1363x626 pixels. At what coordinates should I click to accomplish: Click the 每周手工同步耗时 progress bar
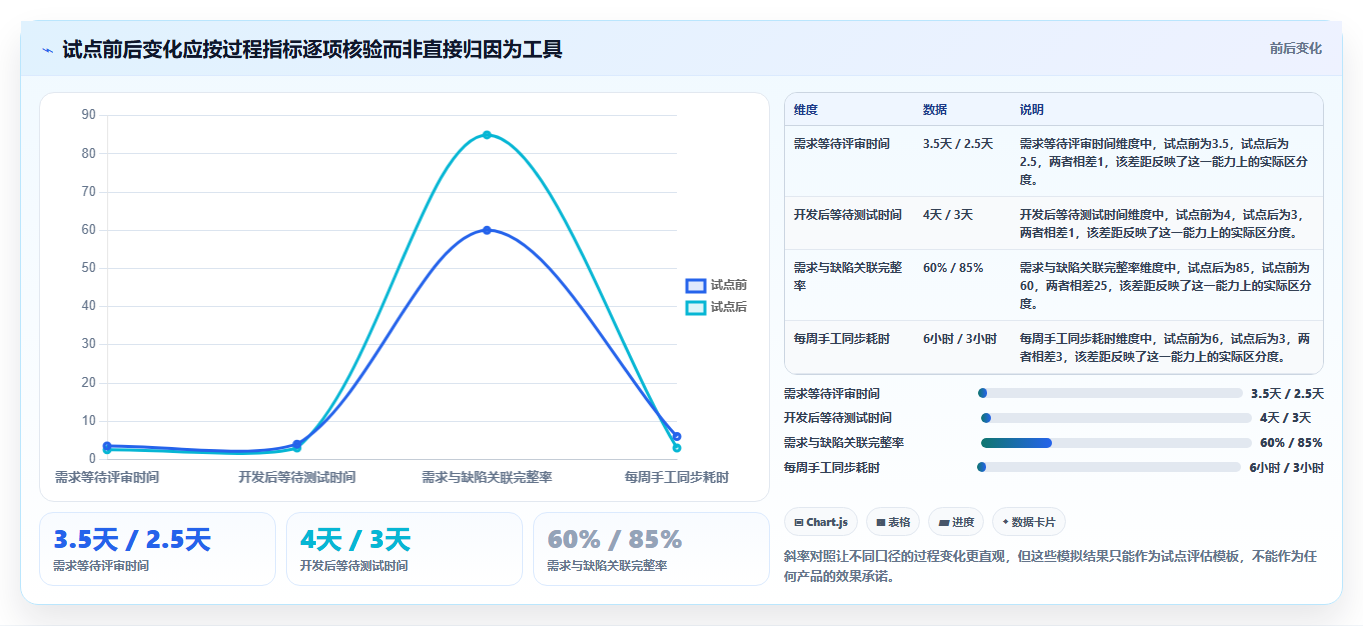click(1109, 467)
